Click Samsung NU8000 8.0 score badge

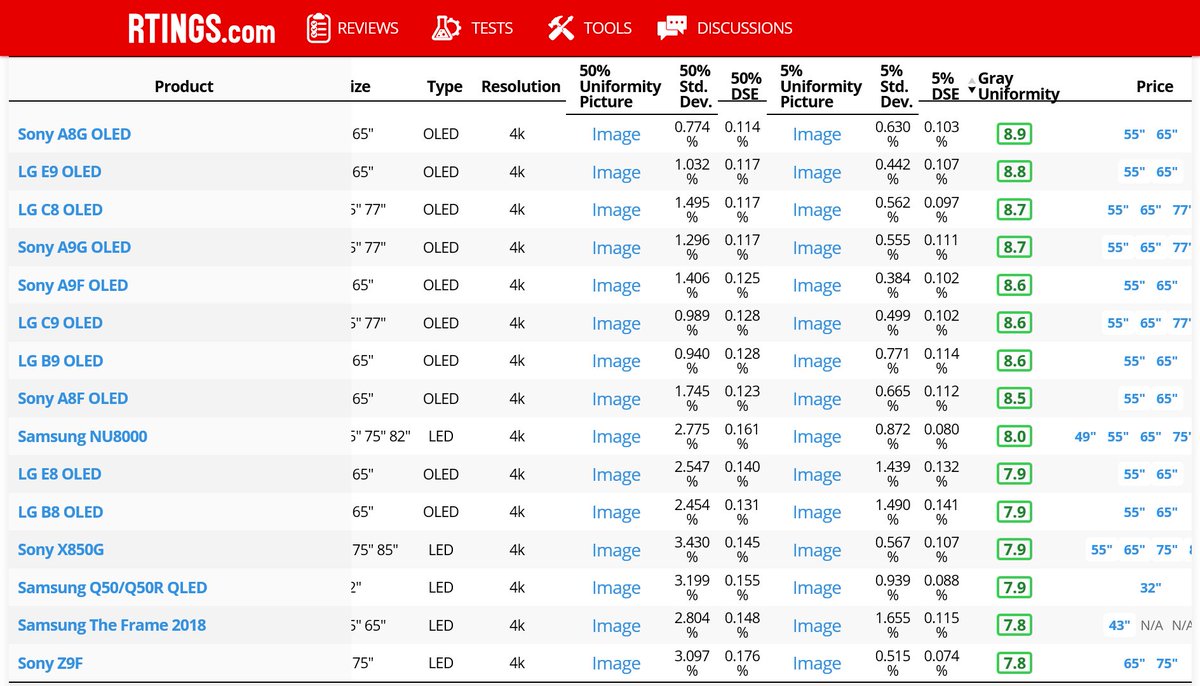coord(1014,436)
